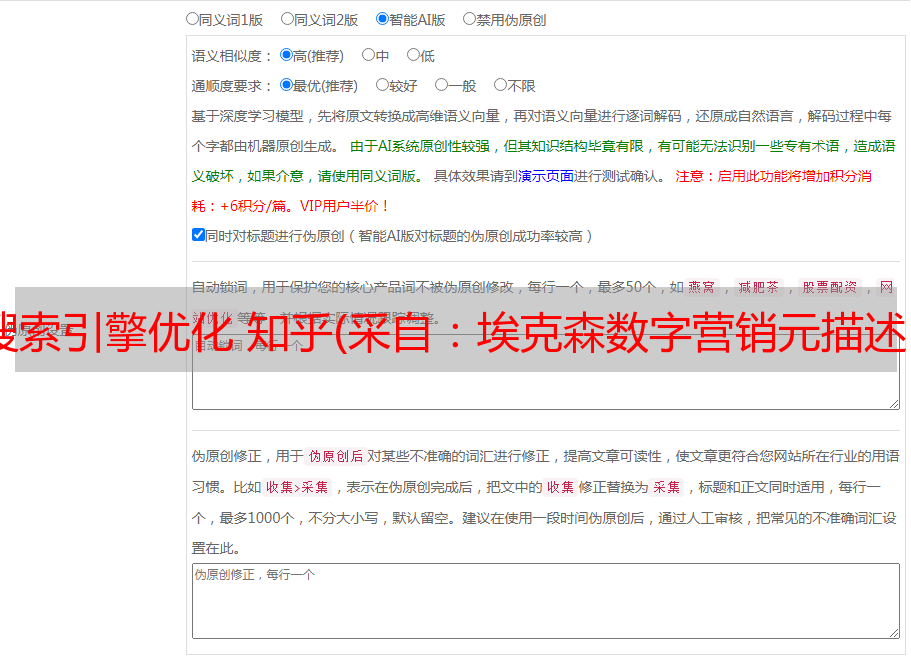
Task: Click the 燕窝 example keyword
Action: (x=701, y=287)
